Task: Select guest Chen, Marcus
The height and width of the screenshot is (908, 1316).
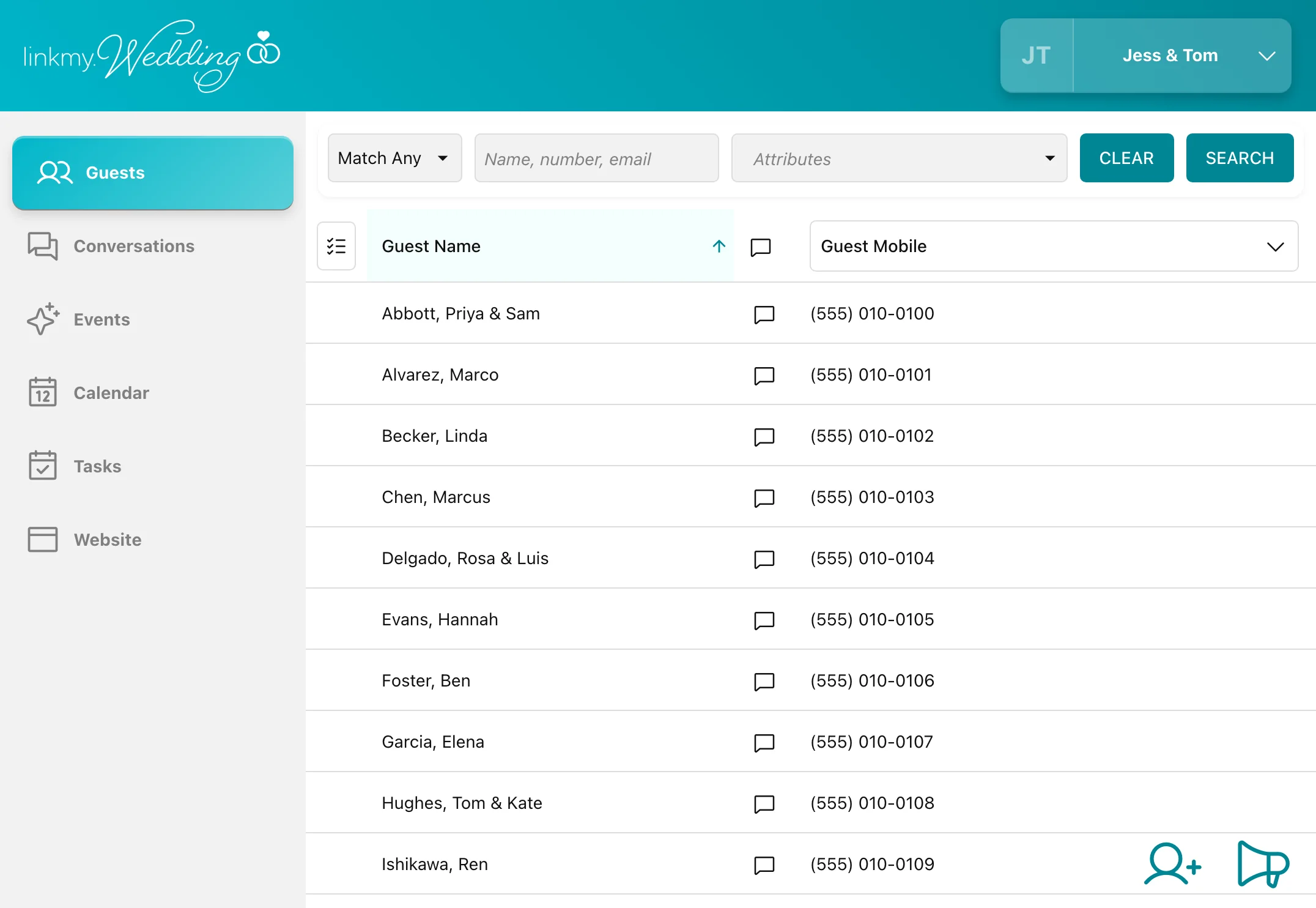Action: [436, 497]
